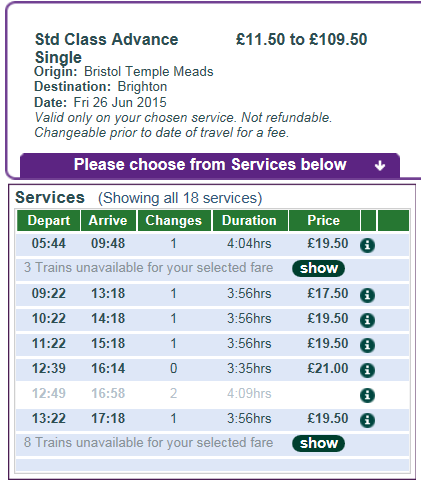Click the Arrive column header
The height and width of the screenshot is (486, 421).
click(108, 220)
